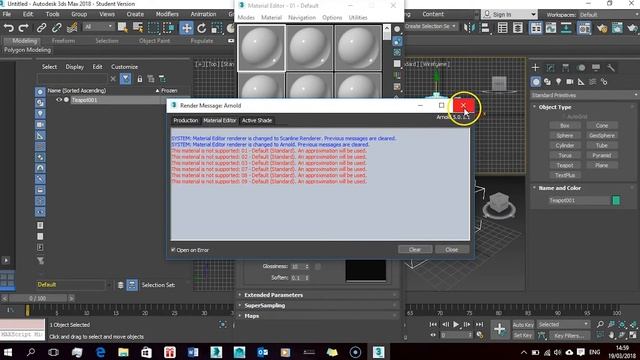Open Render Setup teapot icon

click(x=602, y=28)
